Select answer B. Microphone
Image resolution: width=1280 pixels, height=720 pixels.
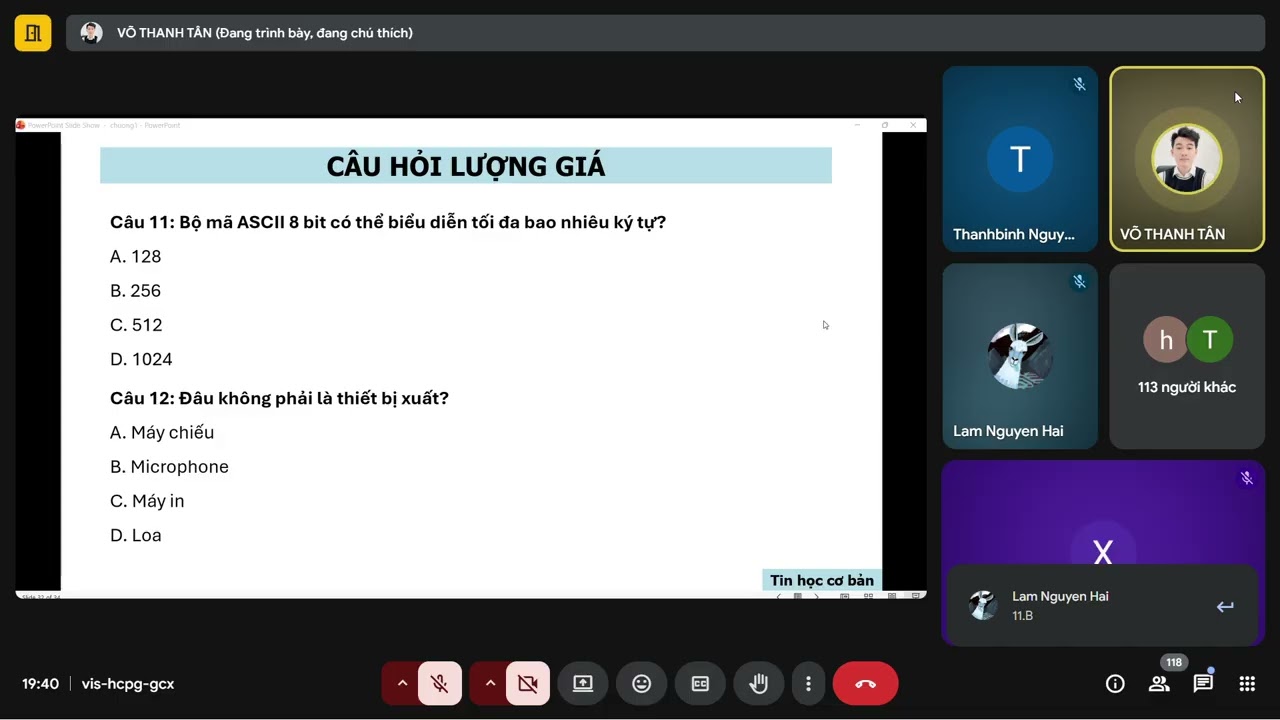pyautogui.click(x=169, y=467)
